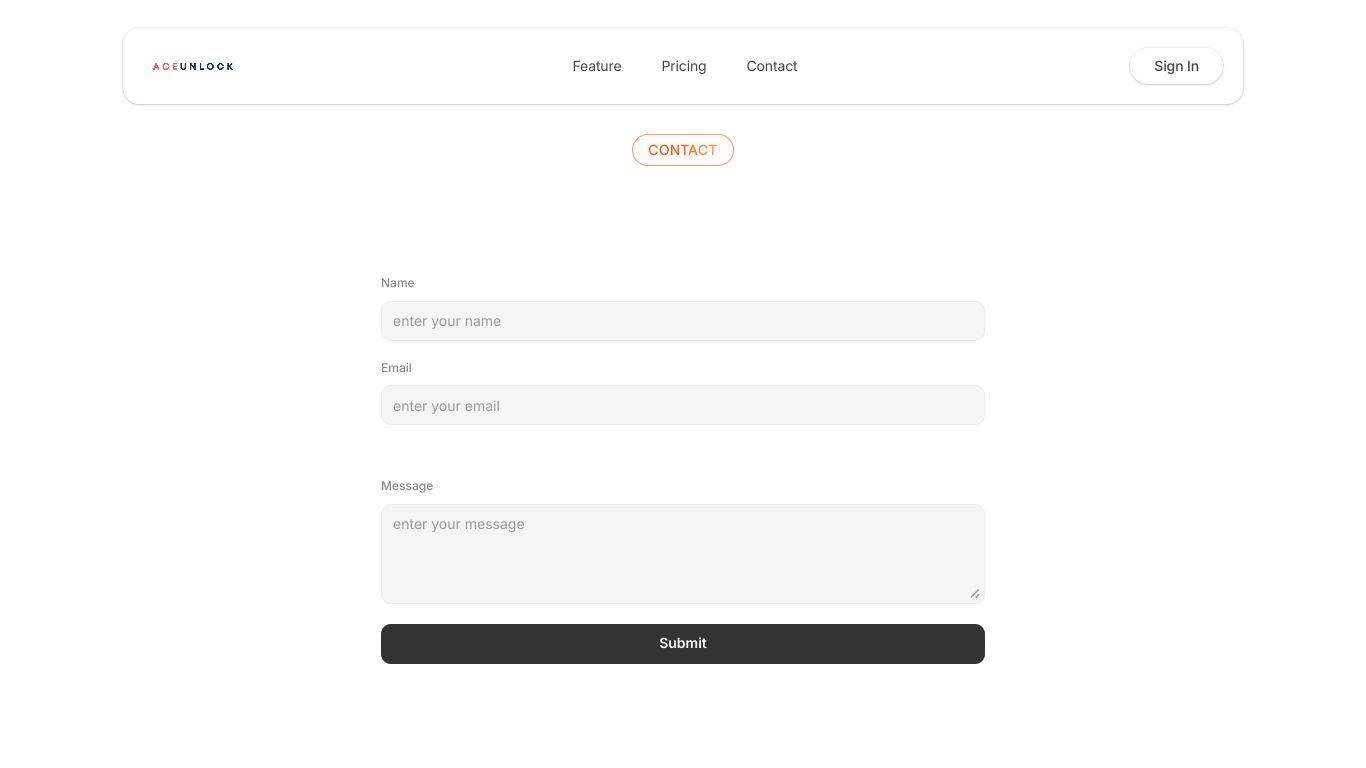Click the 'enter your email' placeholder text
Image resolution: width=1366 pixels, height=768 pixels.
point(446,406)
